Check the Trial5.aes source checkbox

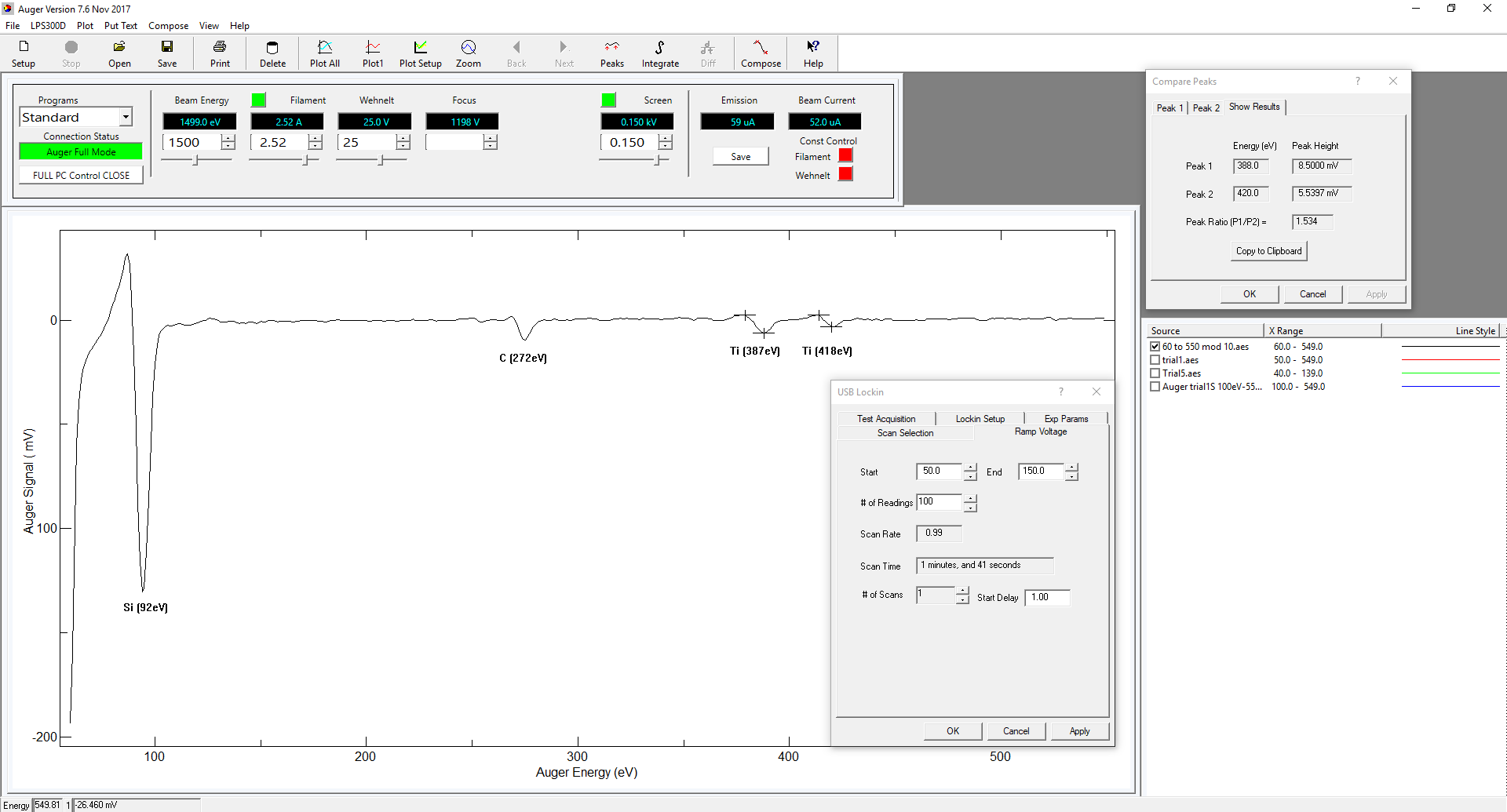coord(1155,373)
